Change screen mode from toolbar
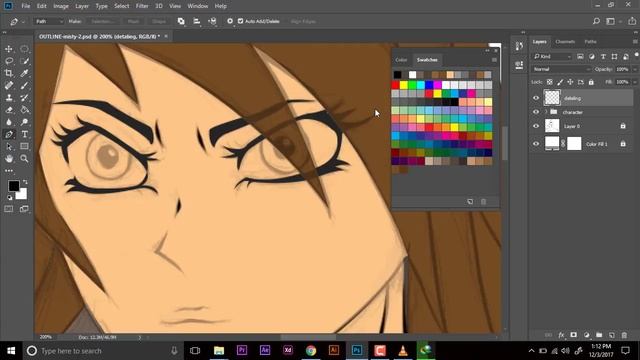The image size is (640, 360). click(x=24, y=209)
